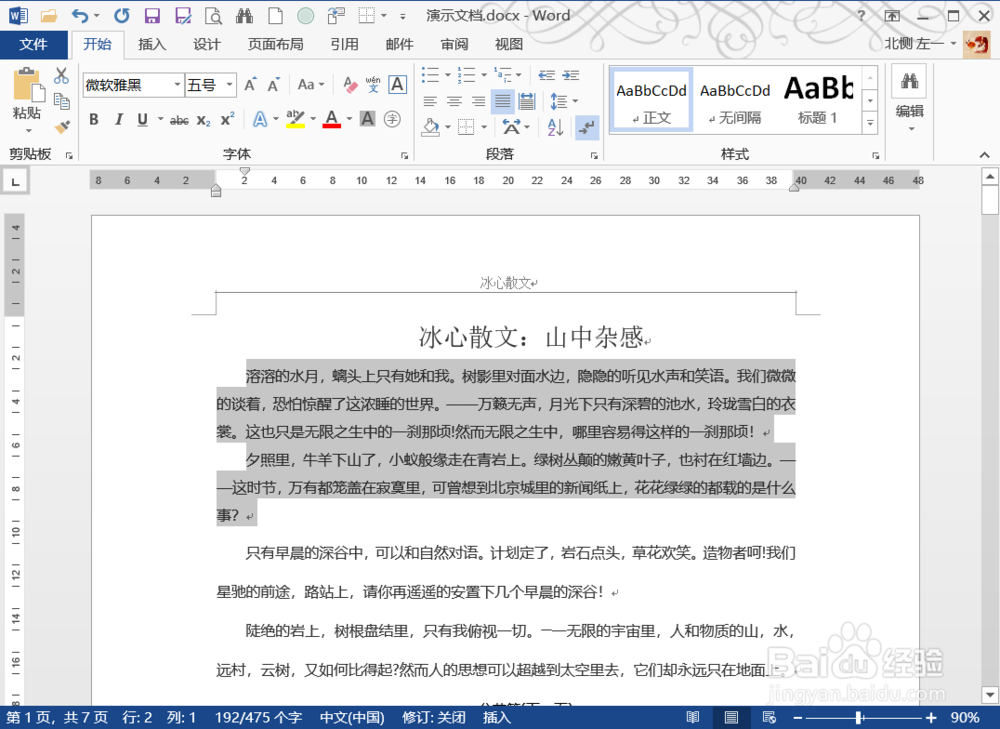This screenshot has height=729, width=1000.
Task: Expand the underline style dropdown arrow
Action: click(161, 119)
